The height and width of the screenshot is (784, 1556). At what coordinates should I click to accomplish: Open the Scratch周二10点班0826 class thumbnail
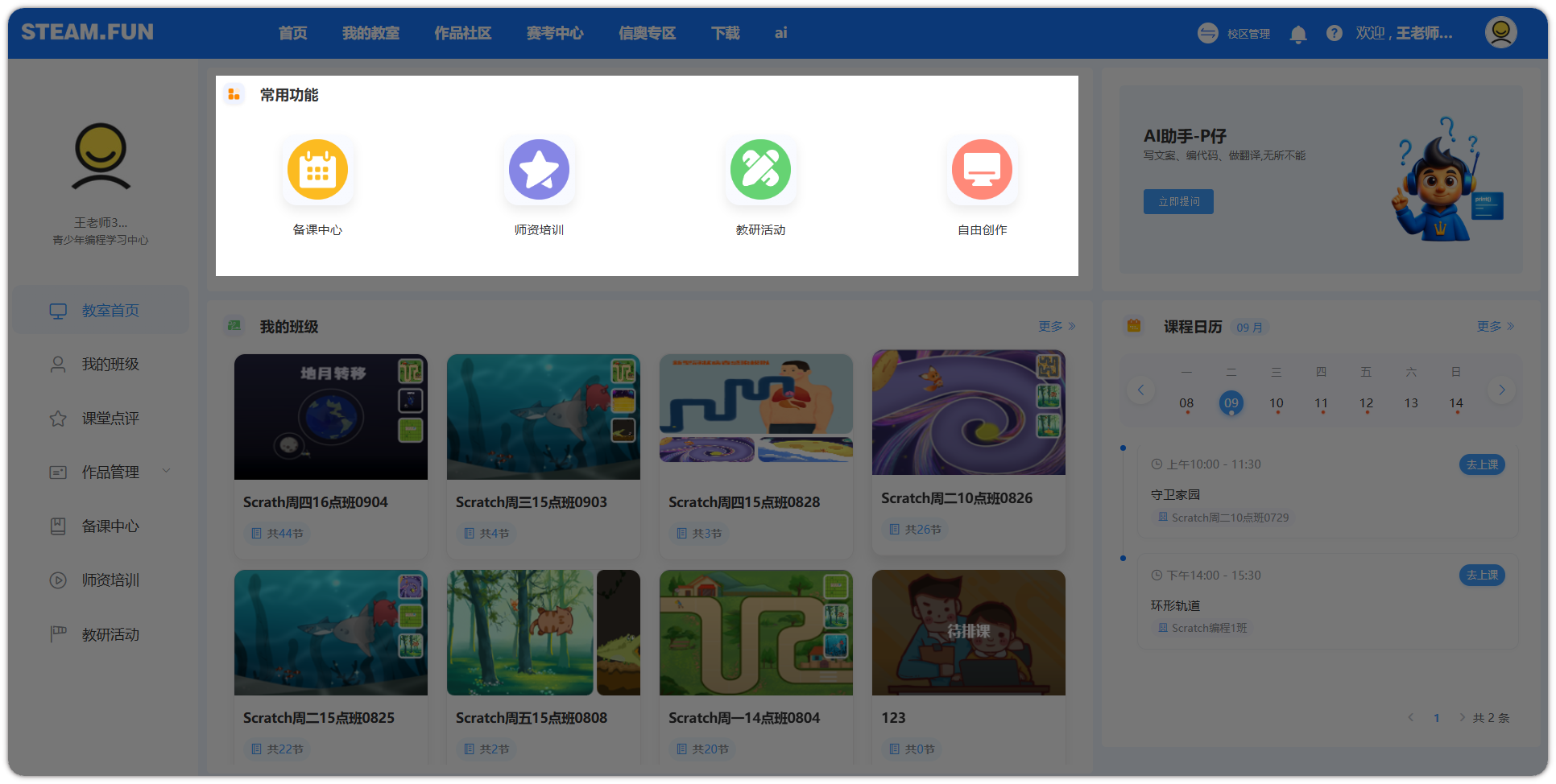969,412
